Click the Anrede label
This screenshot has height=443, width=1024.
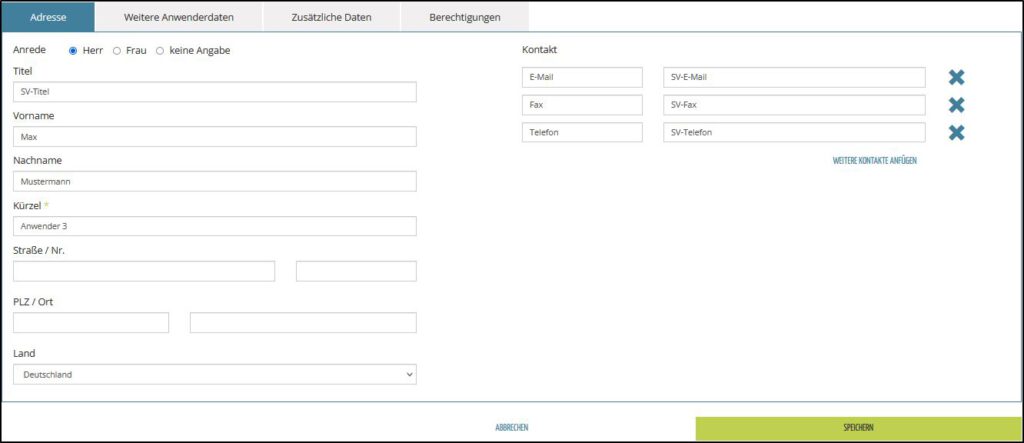click(x=29, y=50)
